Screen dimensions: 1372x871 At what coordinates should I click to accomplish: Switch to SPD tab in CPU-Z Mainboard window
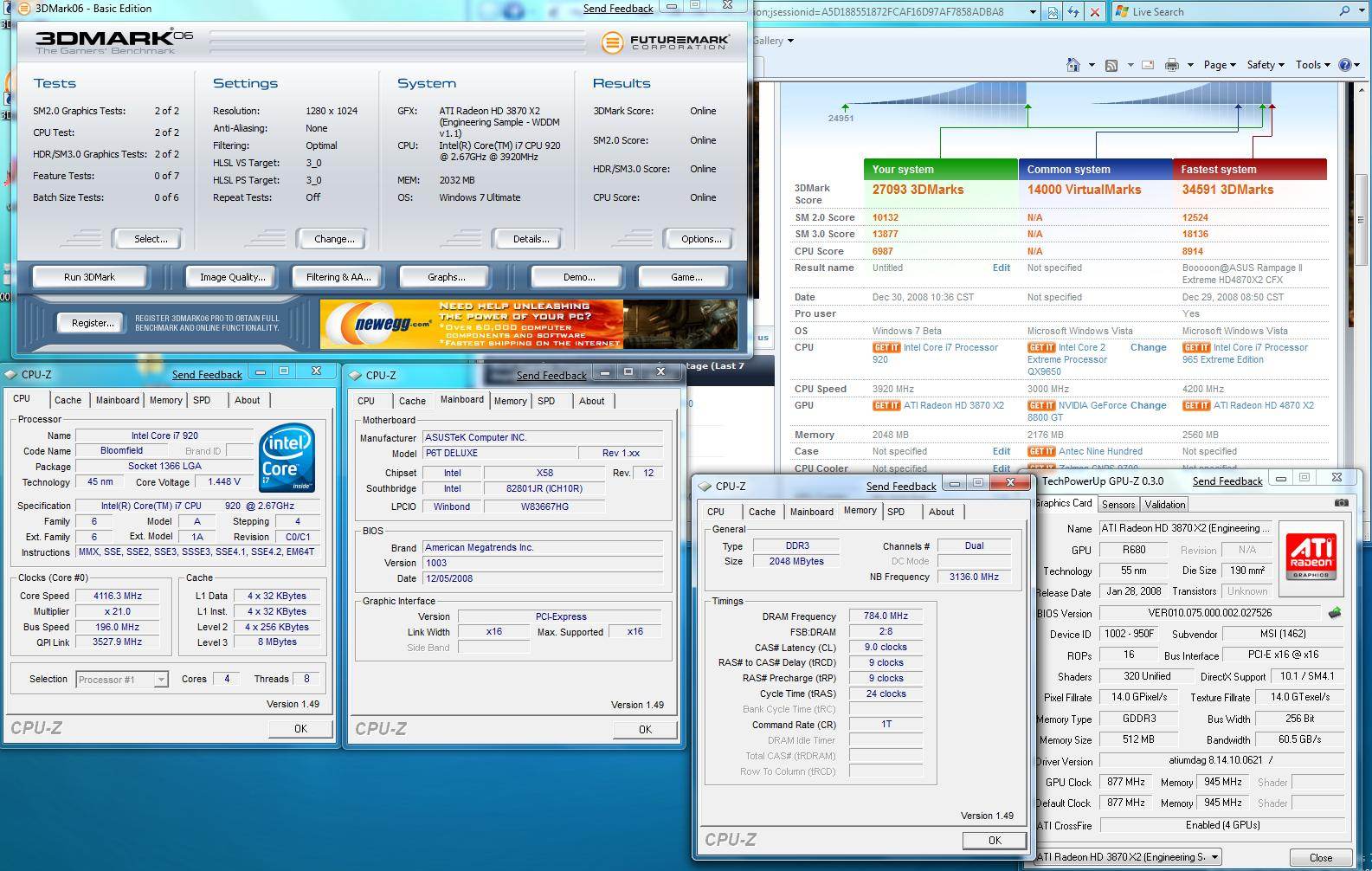pyautogui.click(x=546, y=401)
